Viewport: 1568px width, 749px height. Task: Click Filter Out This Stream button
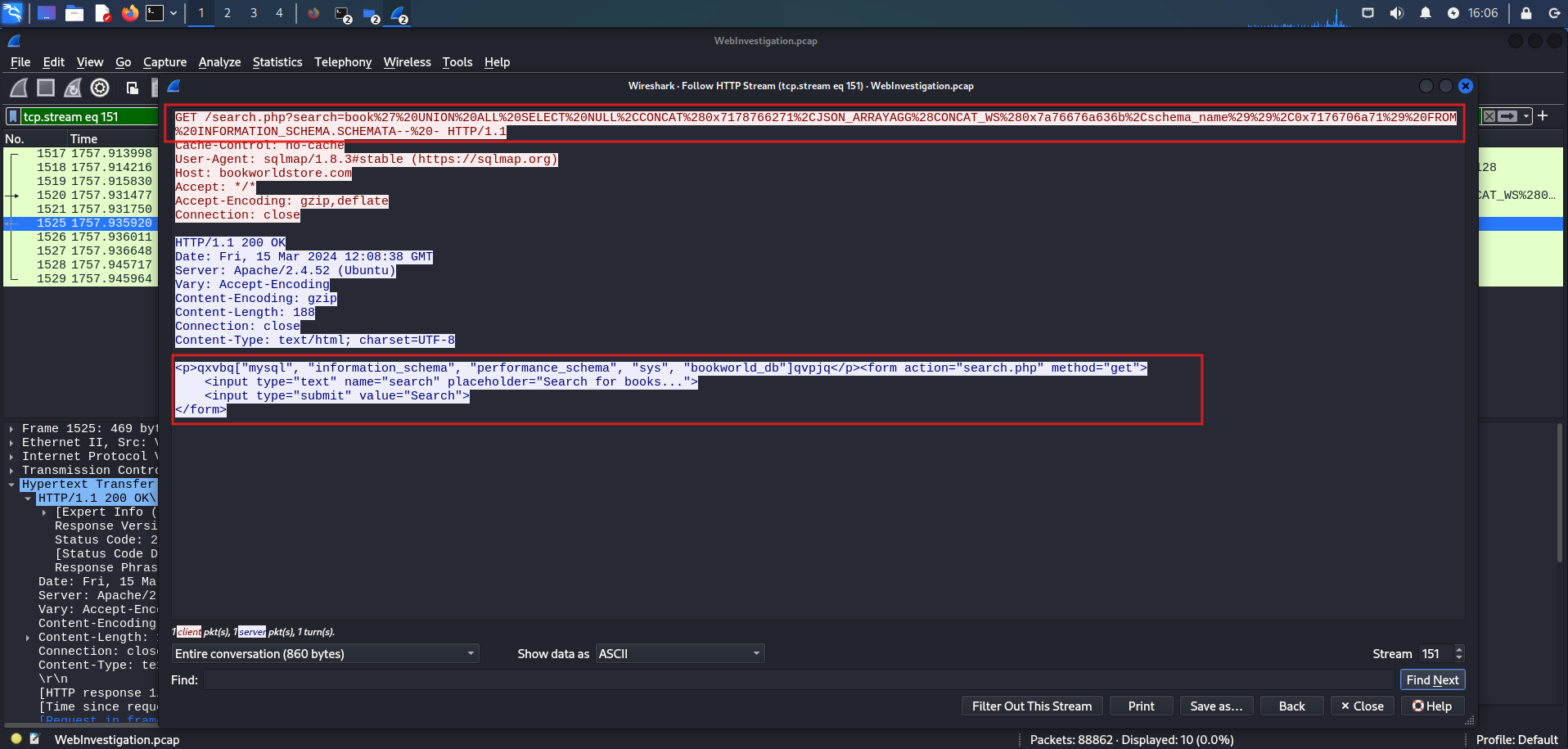pyautogui.click(x=1032, y=706)
